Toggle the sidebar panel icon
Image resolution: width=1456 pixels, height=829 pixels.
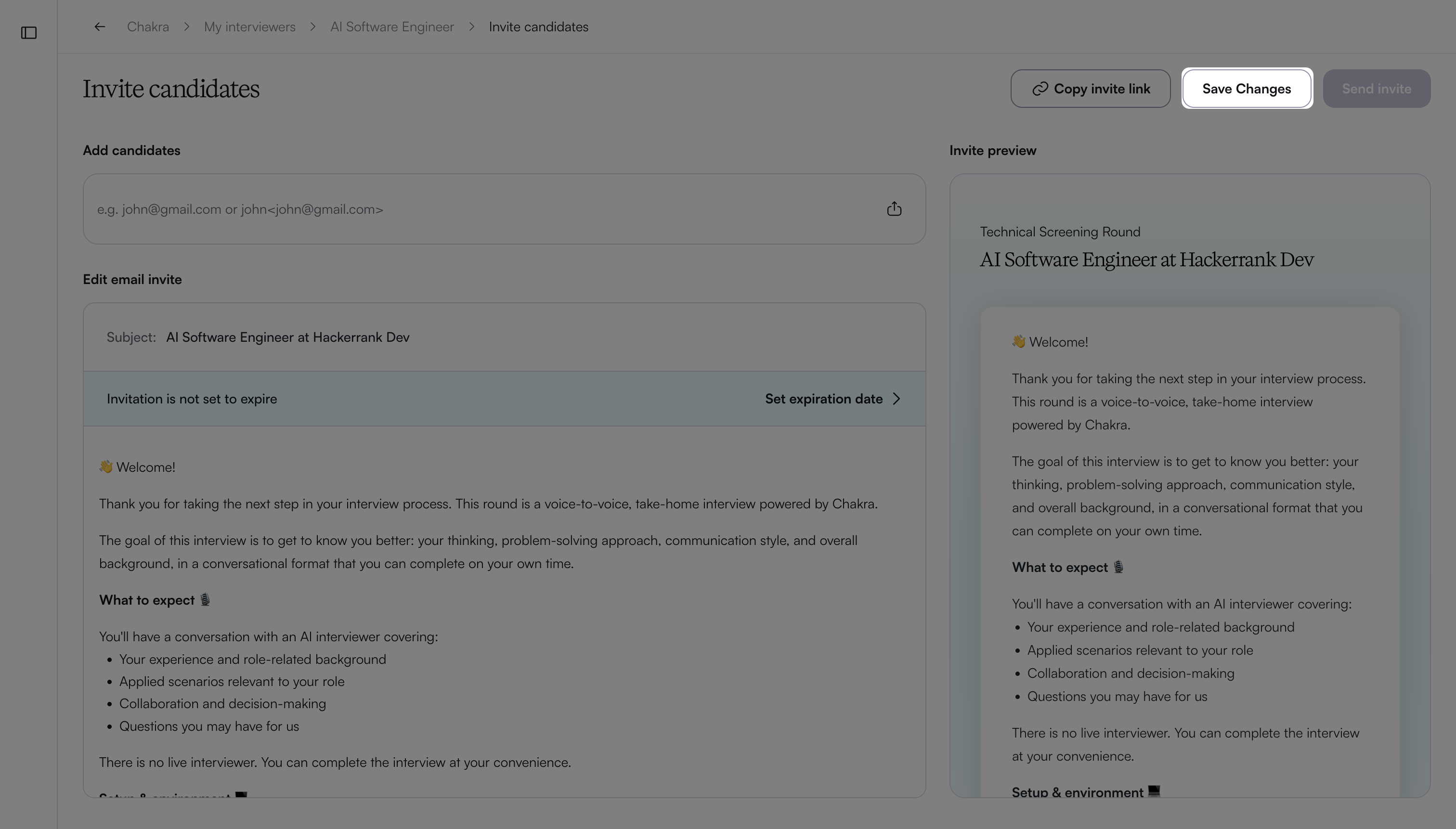(x=28, y=33)
